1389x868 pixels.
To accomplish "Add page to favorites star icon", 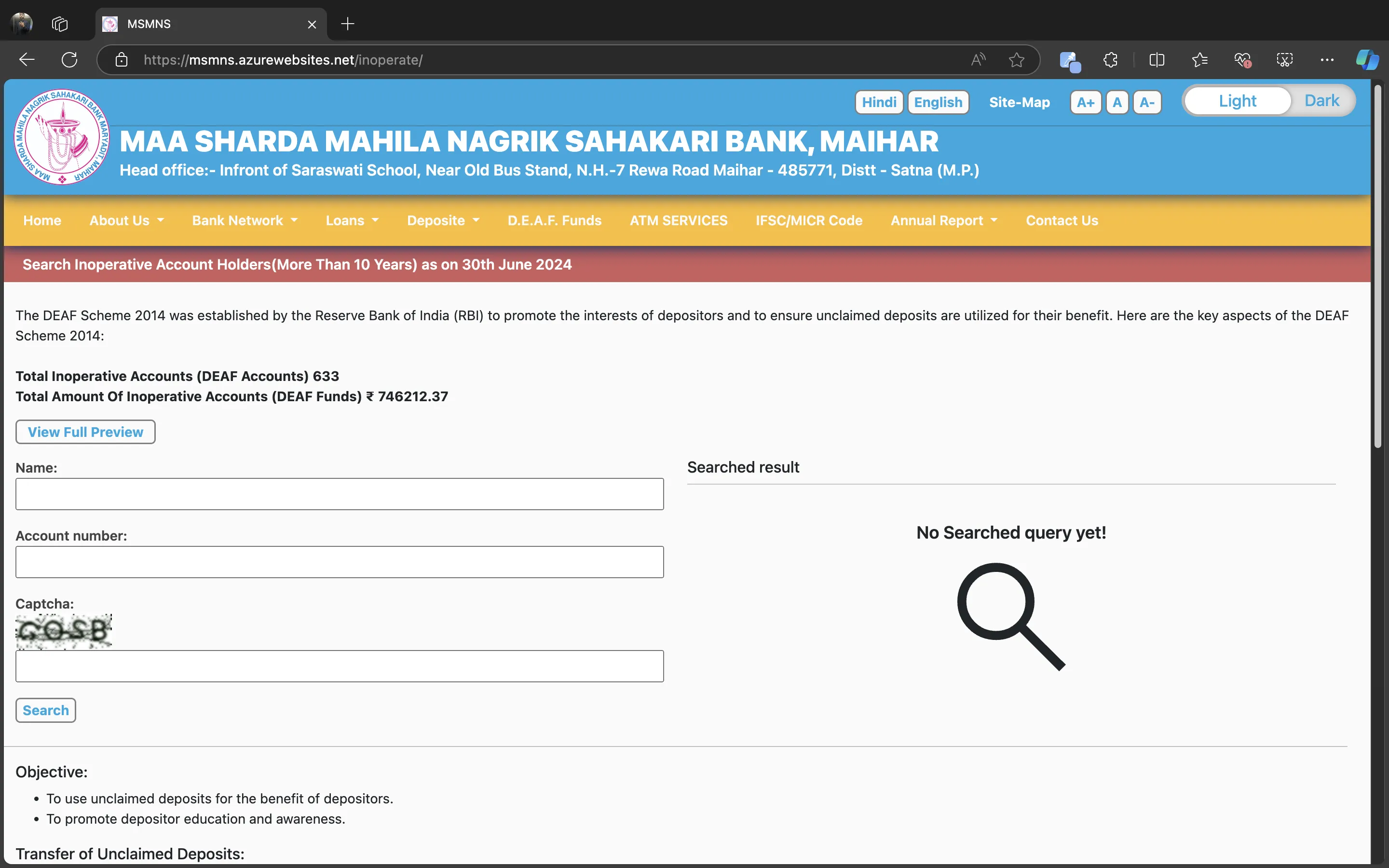I will [1017, 60].
